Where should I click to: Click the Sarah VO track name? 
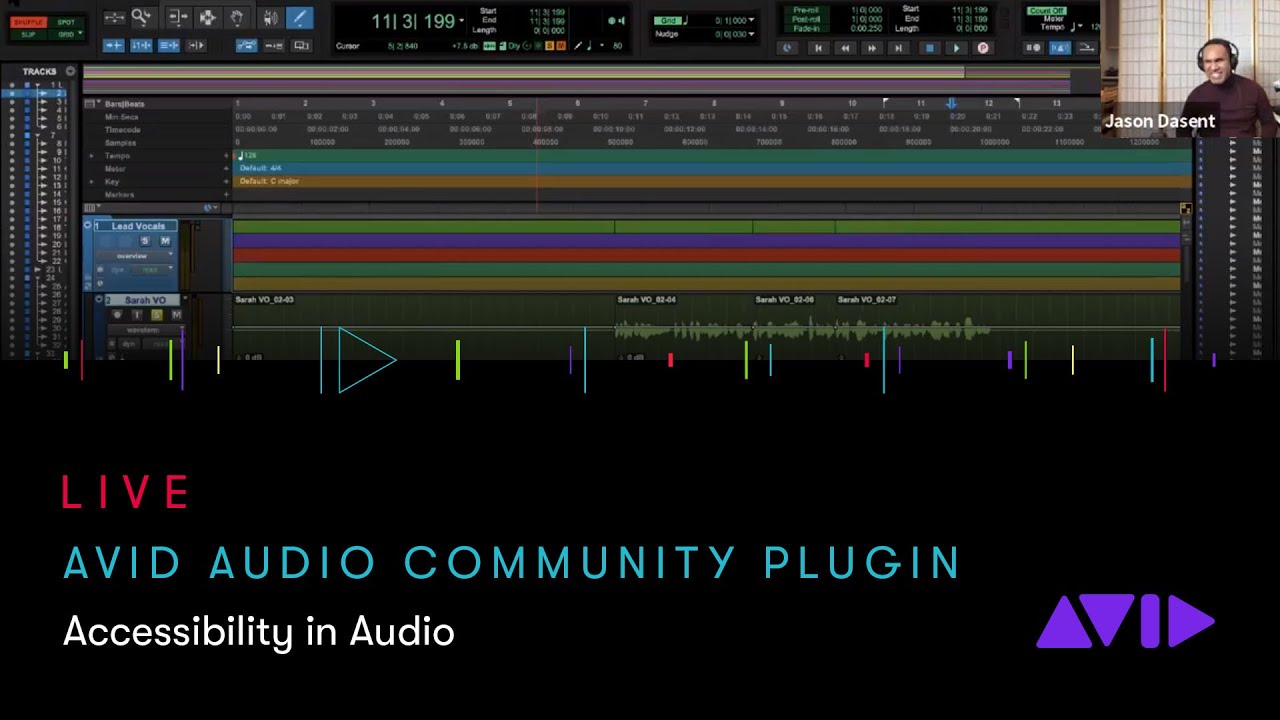[144, 300]
